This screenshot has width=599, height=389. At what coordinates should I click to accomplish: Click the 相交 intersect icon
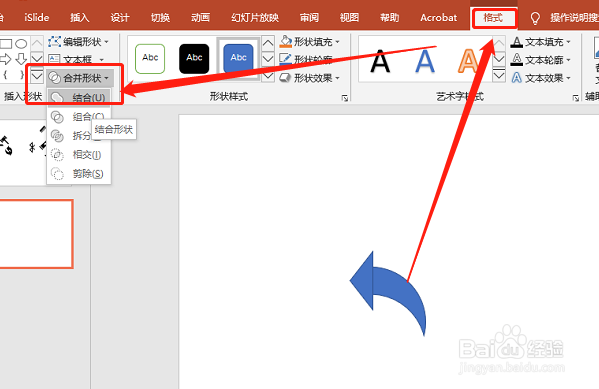[57, 155]
